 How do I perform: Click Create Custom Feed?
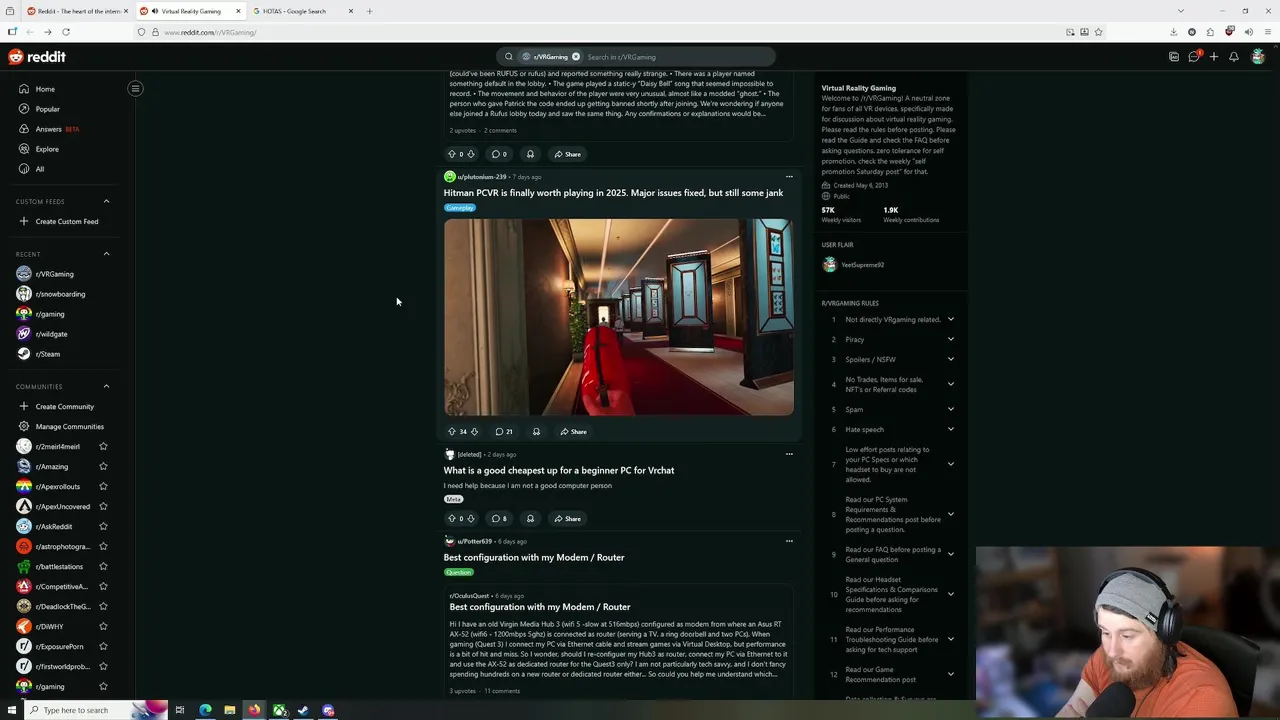(67, 221)
